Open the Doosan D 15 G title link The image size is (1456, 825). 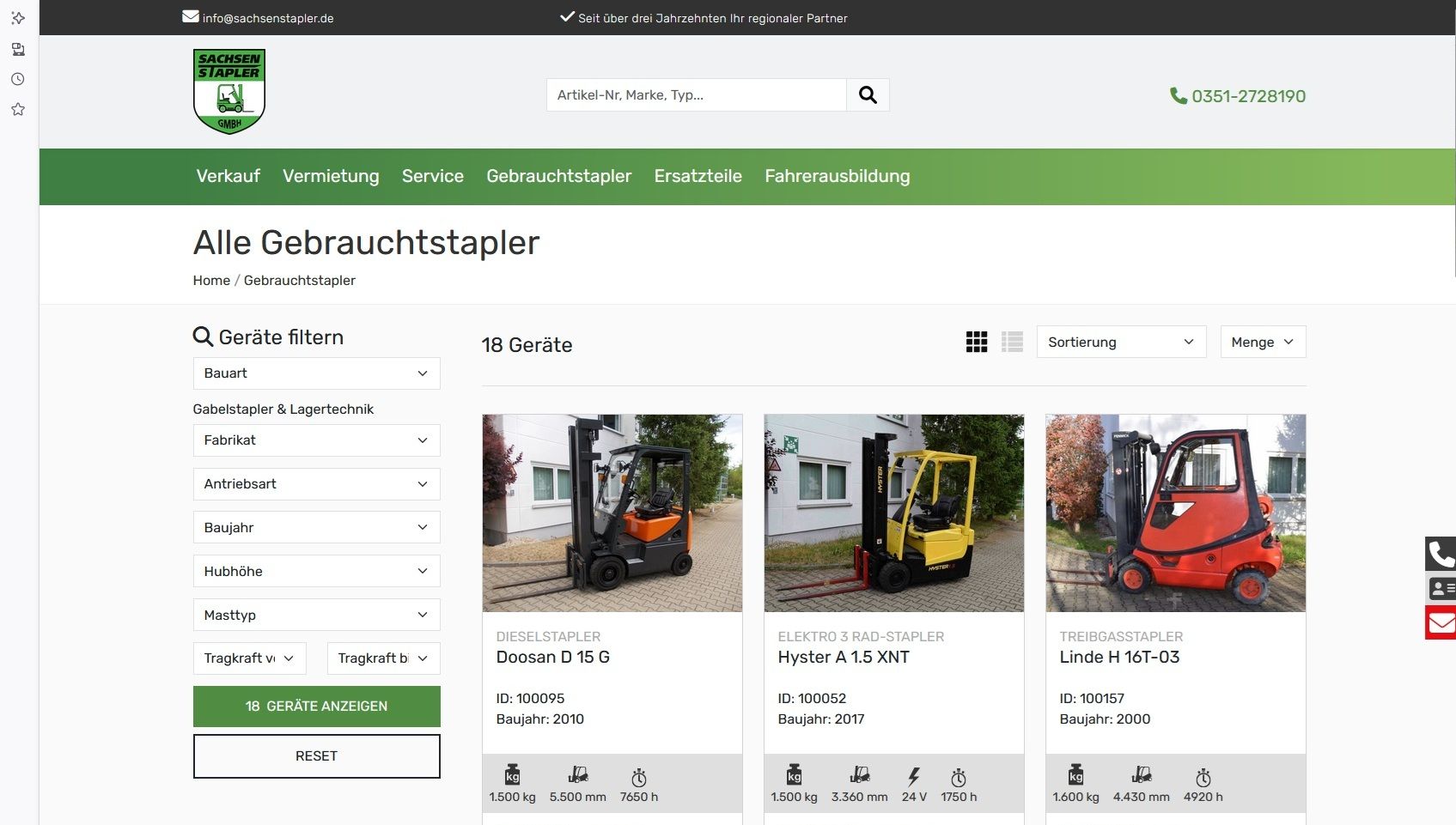click(553, 657)
